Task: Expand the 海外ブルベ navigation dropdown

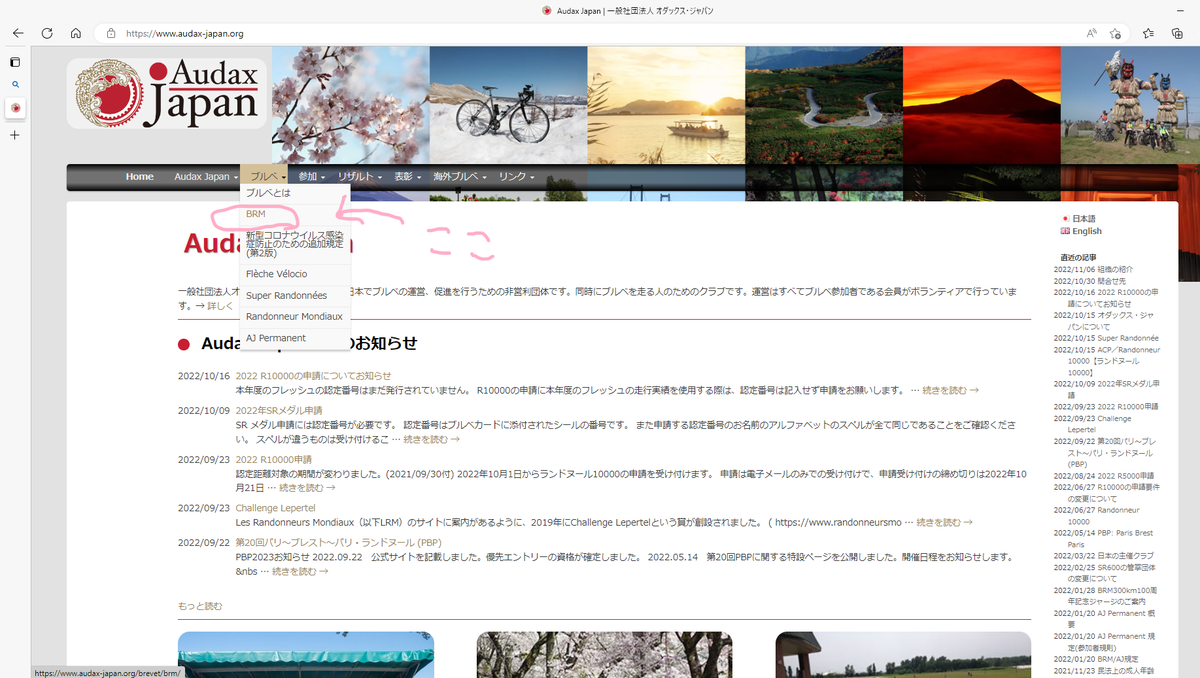Action: pos(460,177)
